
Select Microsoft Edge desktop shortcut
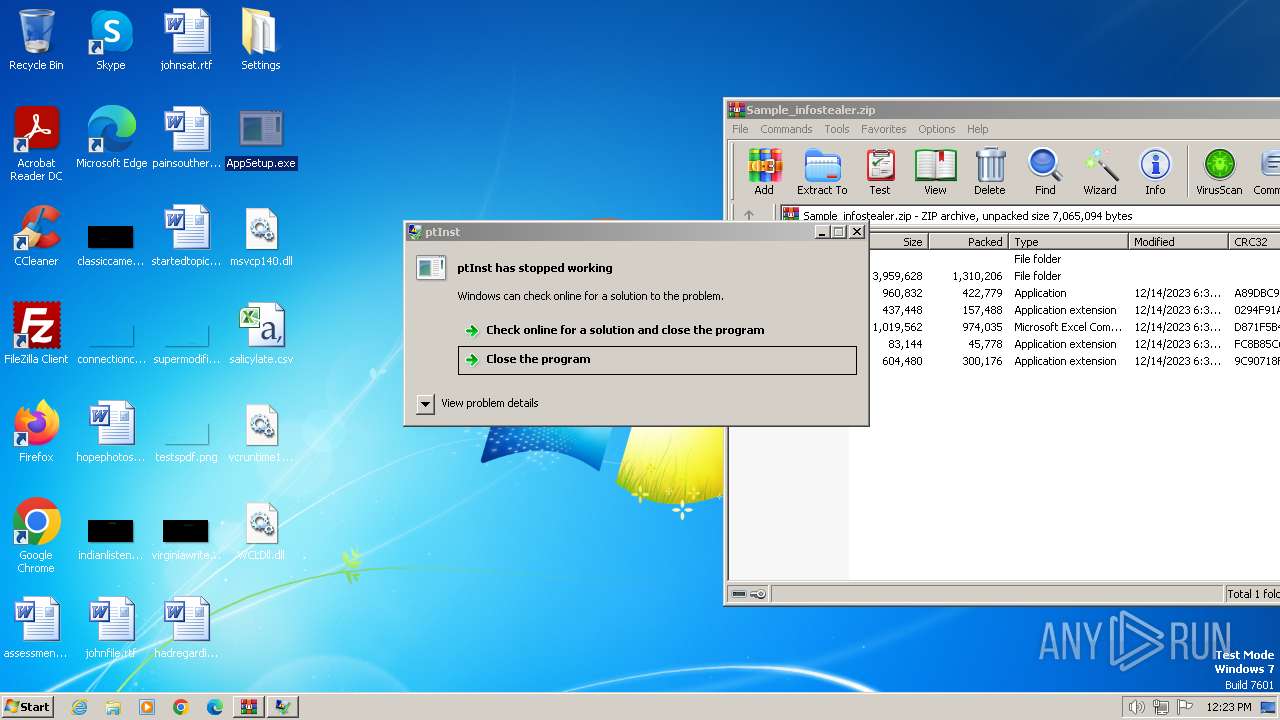(x=111, y=138)
